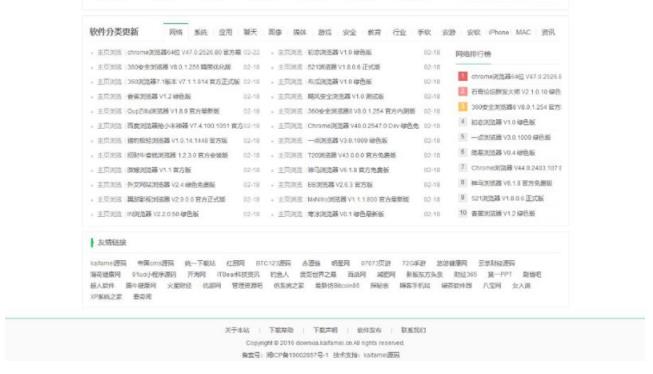
Task: Switch to the 手机 tab
Action: click(x=424, y=32)
